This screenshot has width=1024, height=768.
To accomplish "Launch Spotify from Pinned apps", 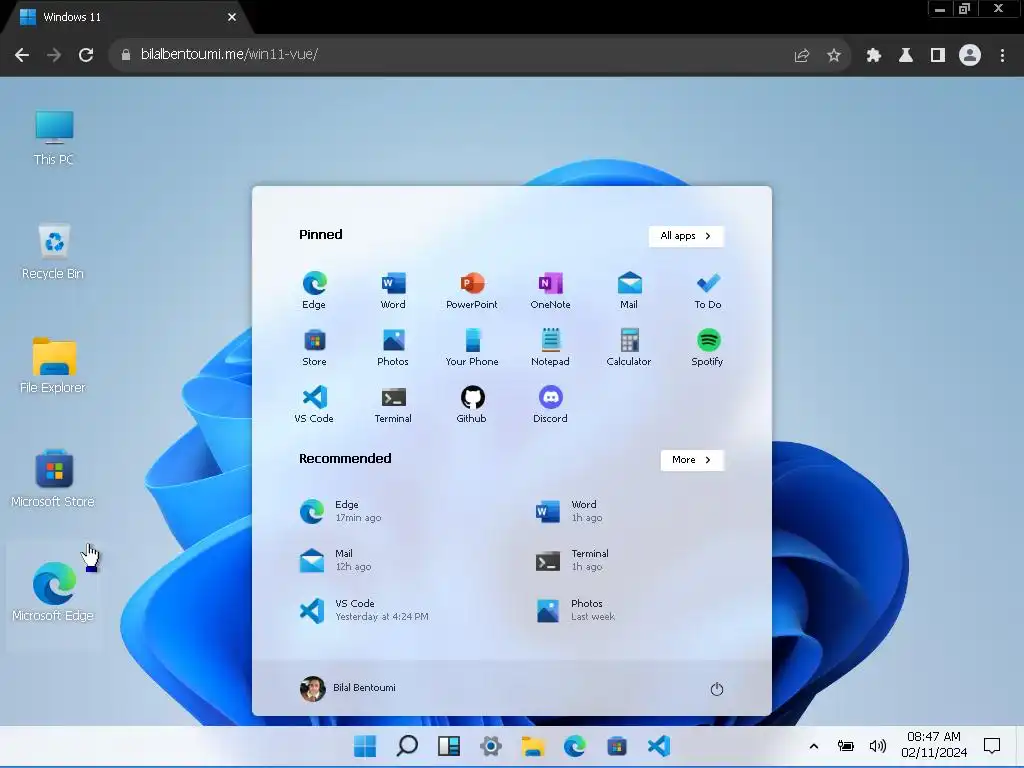I will point(708,347).
